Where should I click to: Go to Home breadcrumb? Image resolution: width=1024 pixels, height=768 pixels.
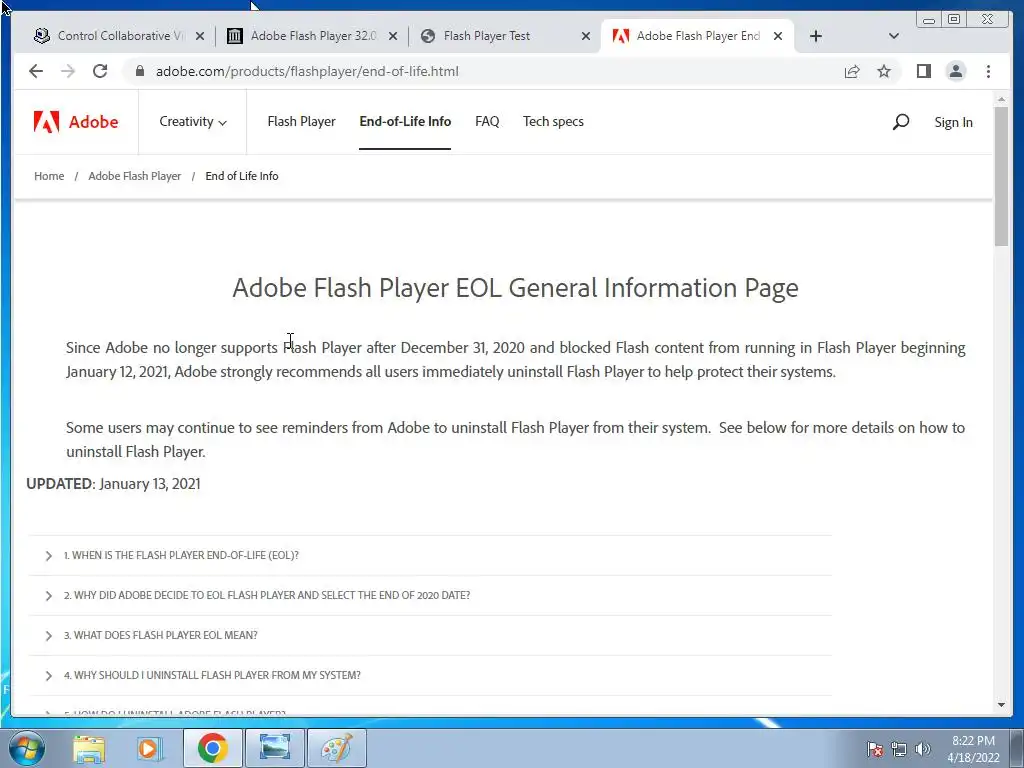click(49, 176)
